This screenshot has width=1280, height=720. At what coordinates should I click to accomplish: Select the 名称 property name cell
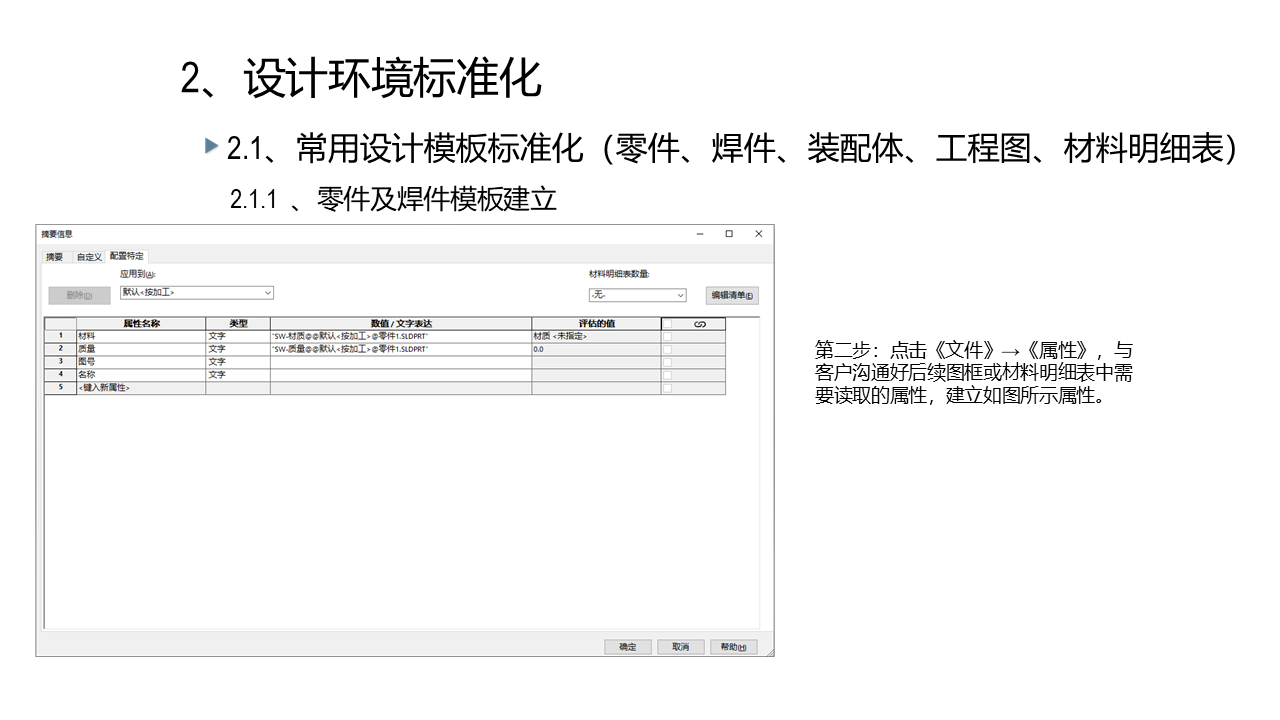(140, 375)
